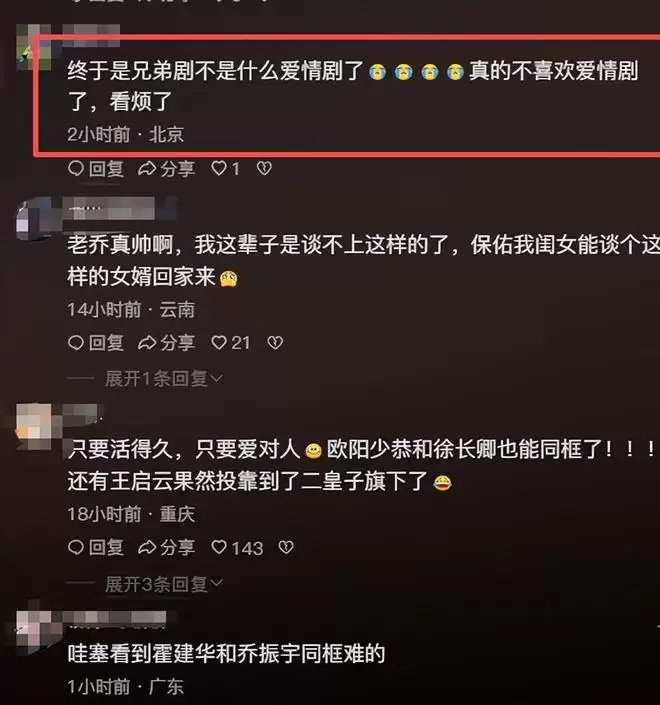The width and height of the screenshot is (660, 705).
Task: Reply to the Beijing comment
Action: [96, 169]
